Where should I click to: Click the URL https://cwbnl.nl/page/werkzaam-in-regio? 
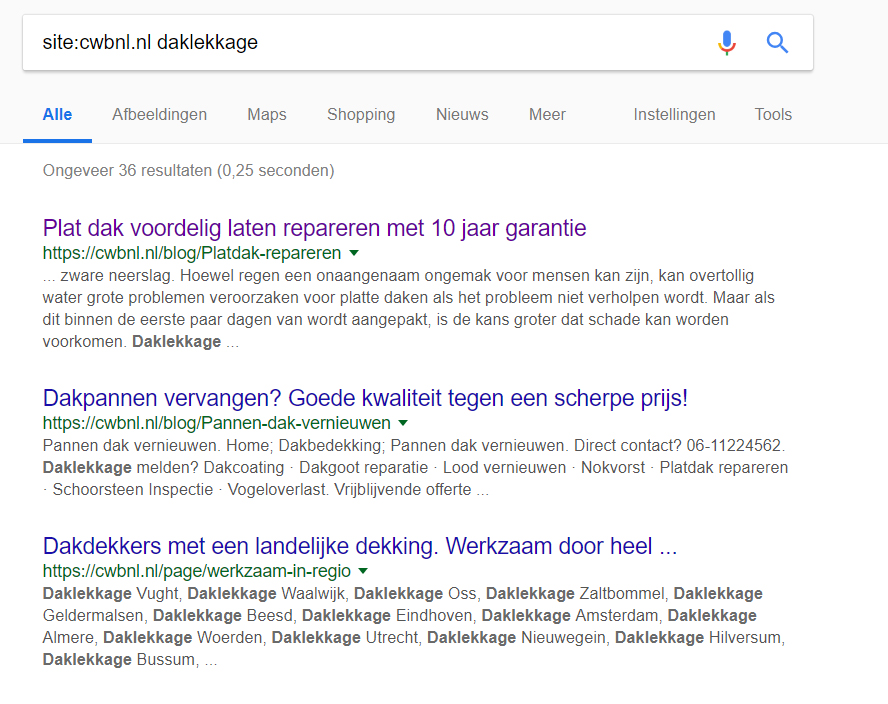[197, 571]
